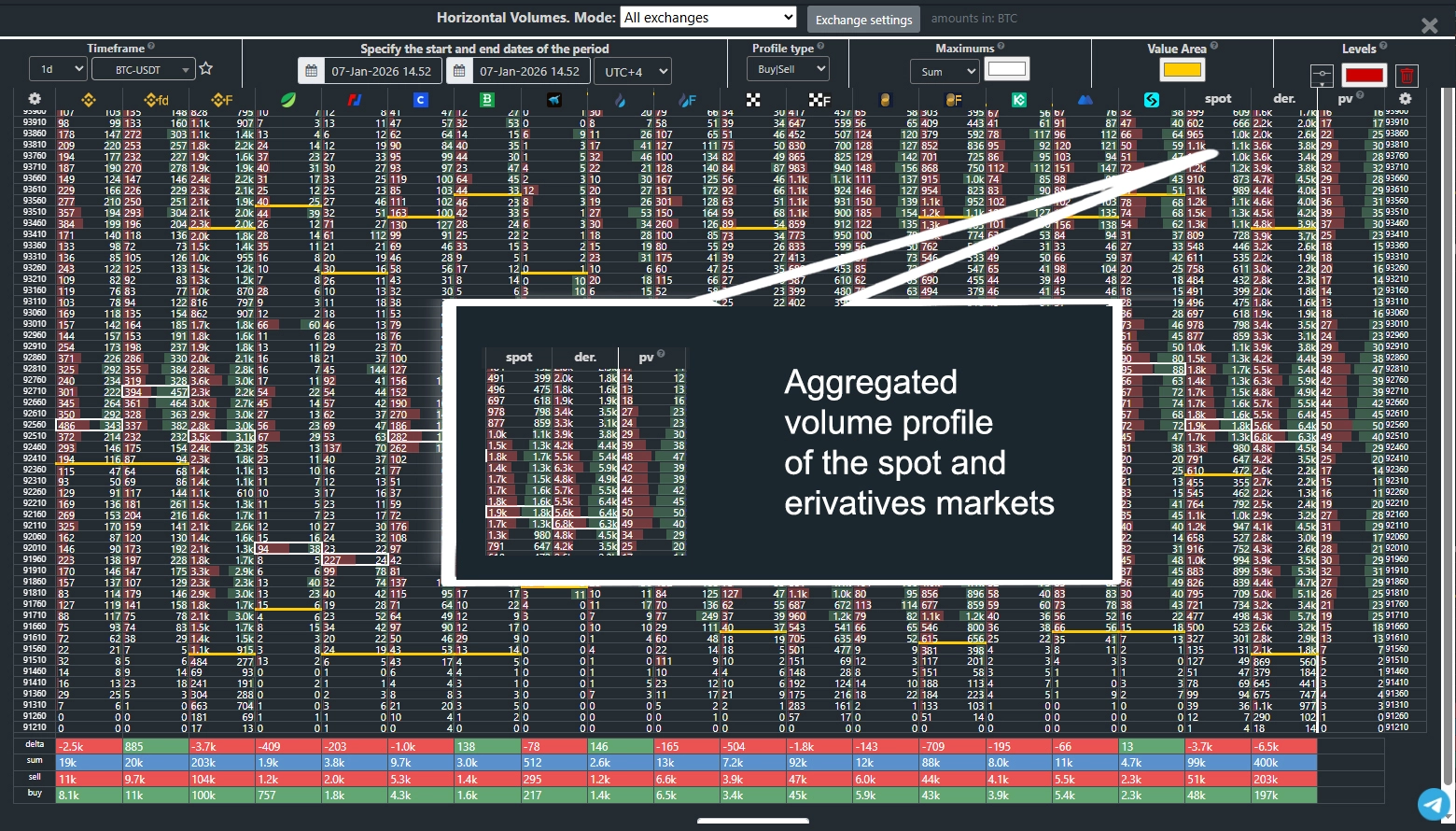Click the Bitfinex green leaf icon
The image size is (1456, 831).
[x=288, y=100]
